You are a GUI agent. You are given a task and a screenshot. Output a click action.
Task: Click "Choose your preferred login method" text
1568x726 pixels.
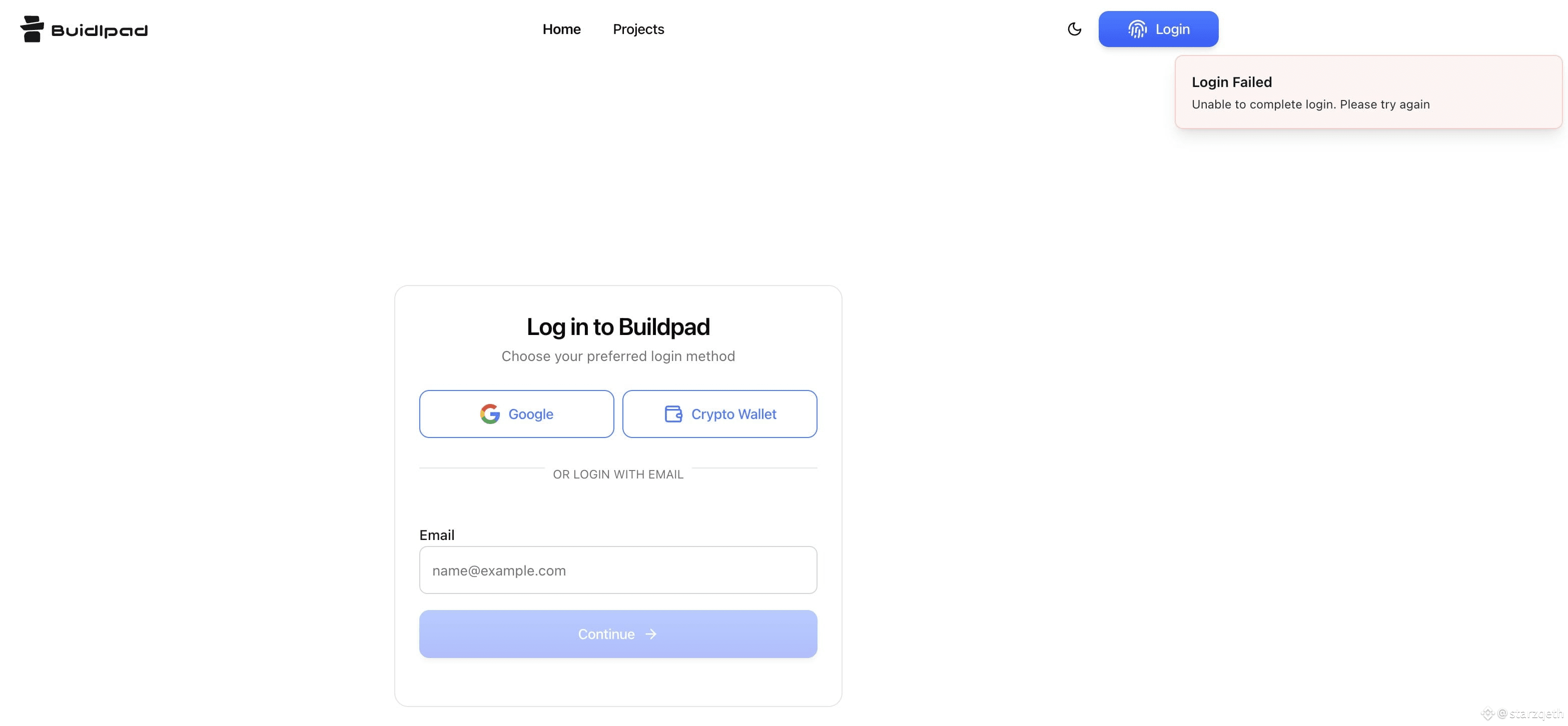(618, 356)
